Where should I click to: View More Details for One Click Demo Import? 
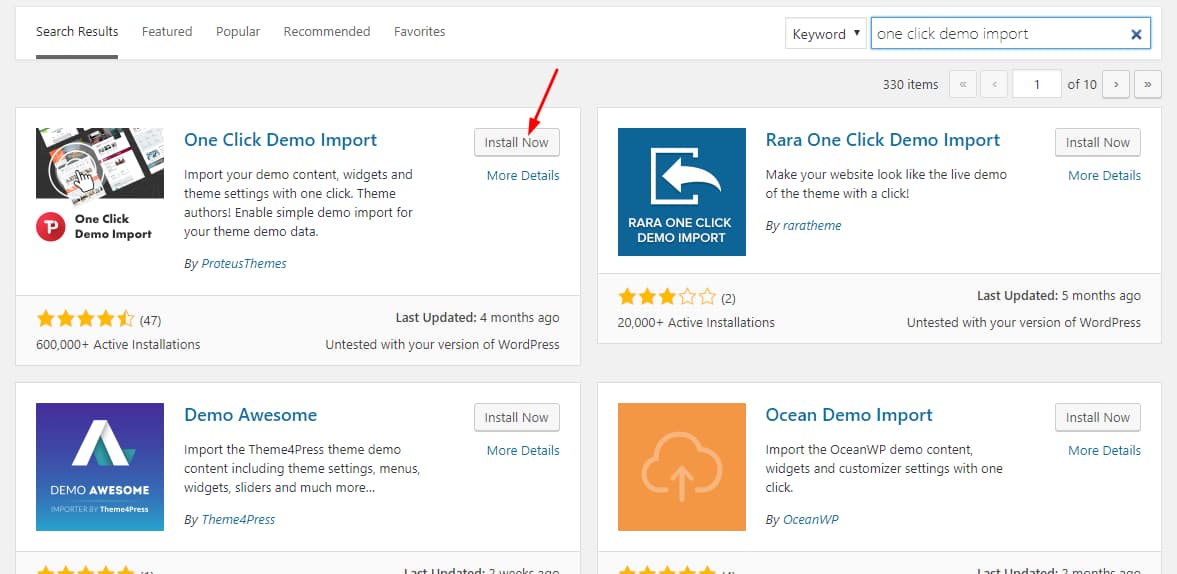click(x=523, y=176)
